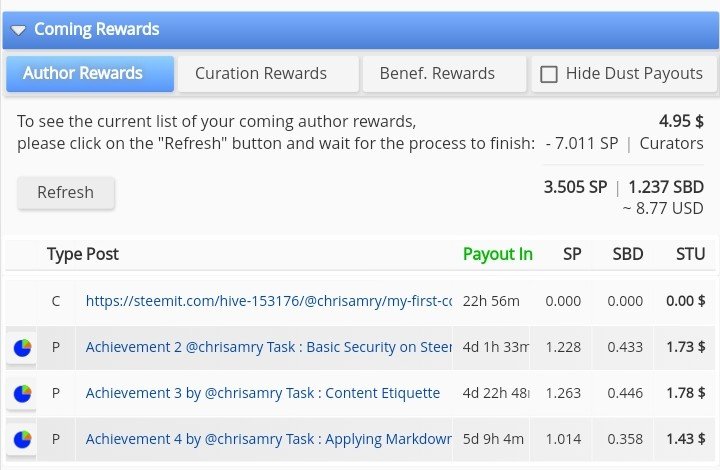Open Achievement 4 Applying Markdown post link
The height and width of the screenshot is (470, 720).
[268, 439]
